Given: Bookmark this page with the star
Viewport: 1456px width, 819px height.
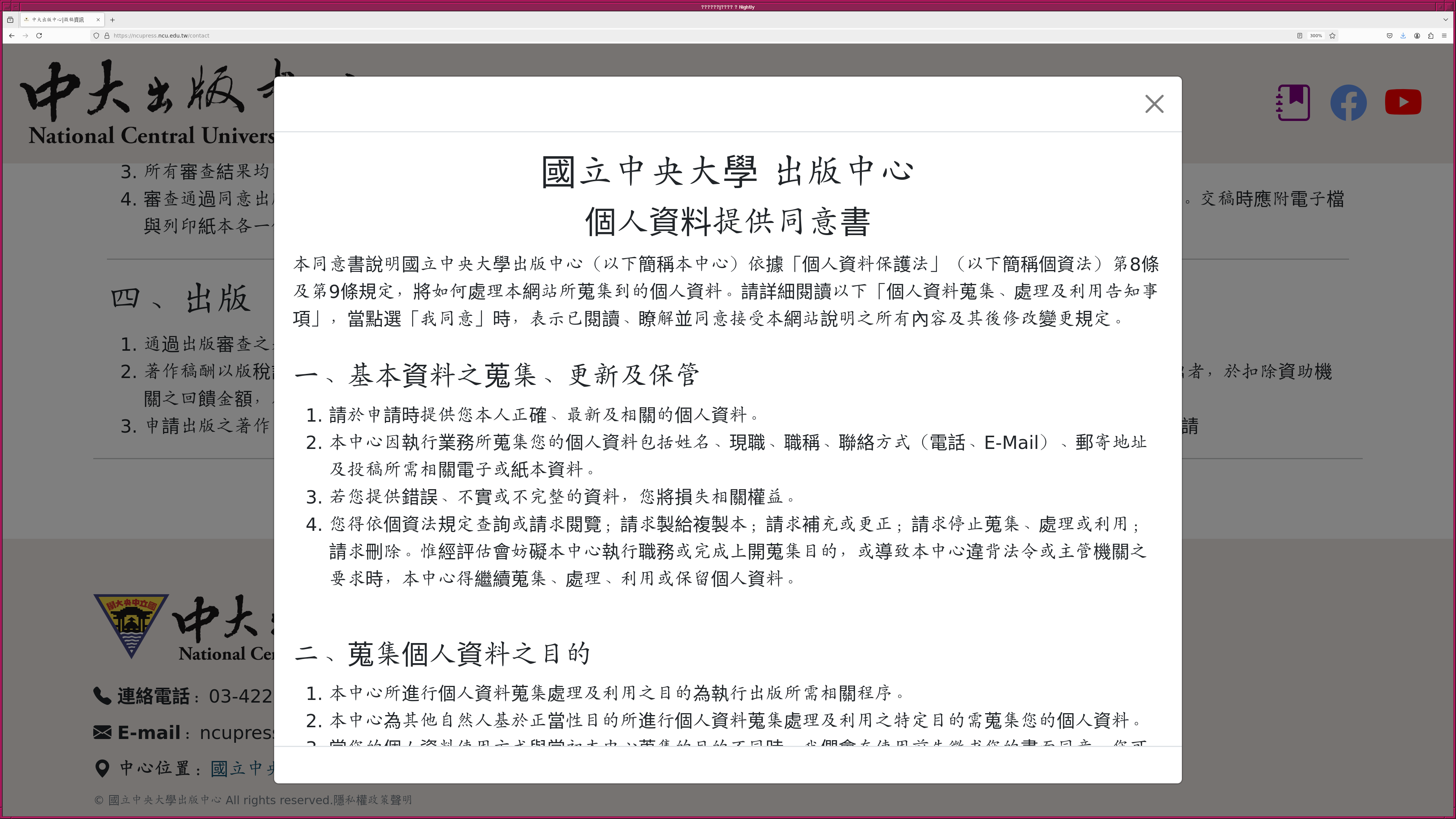Looking at the screenshot, I should (x=1332, y=36).
